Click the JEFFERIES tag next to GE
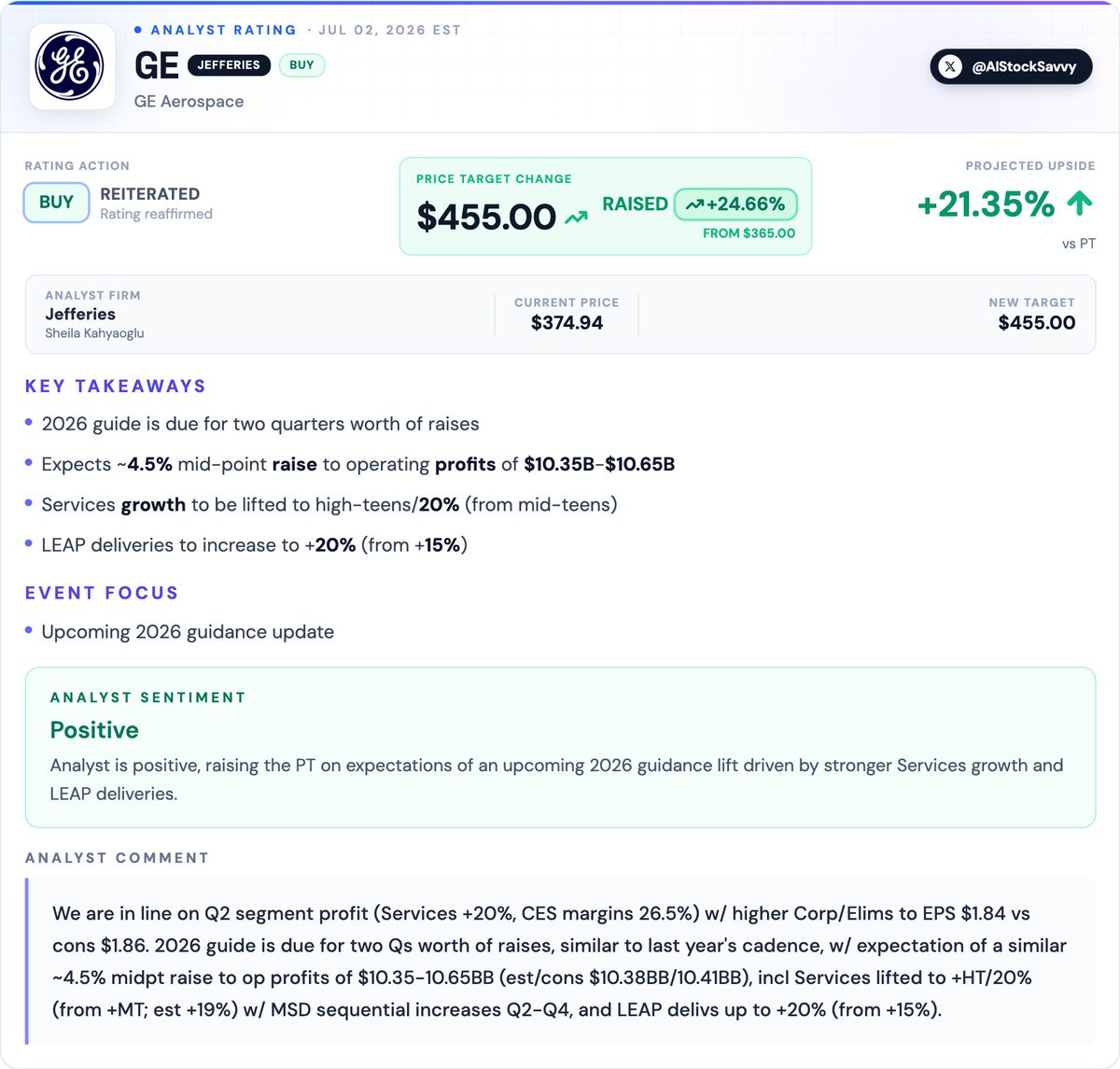Image resolution: width=1120 pixels, height=1069 pixels. pyautogui.click(x=229, y=65)
